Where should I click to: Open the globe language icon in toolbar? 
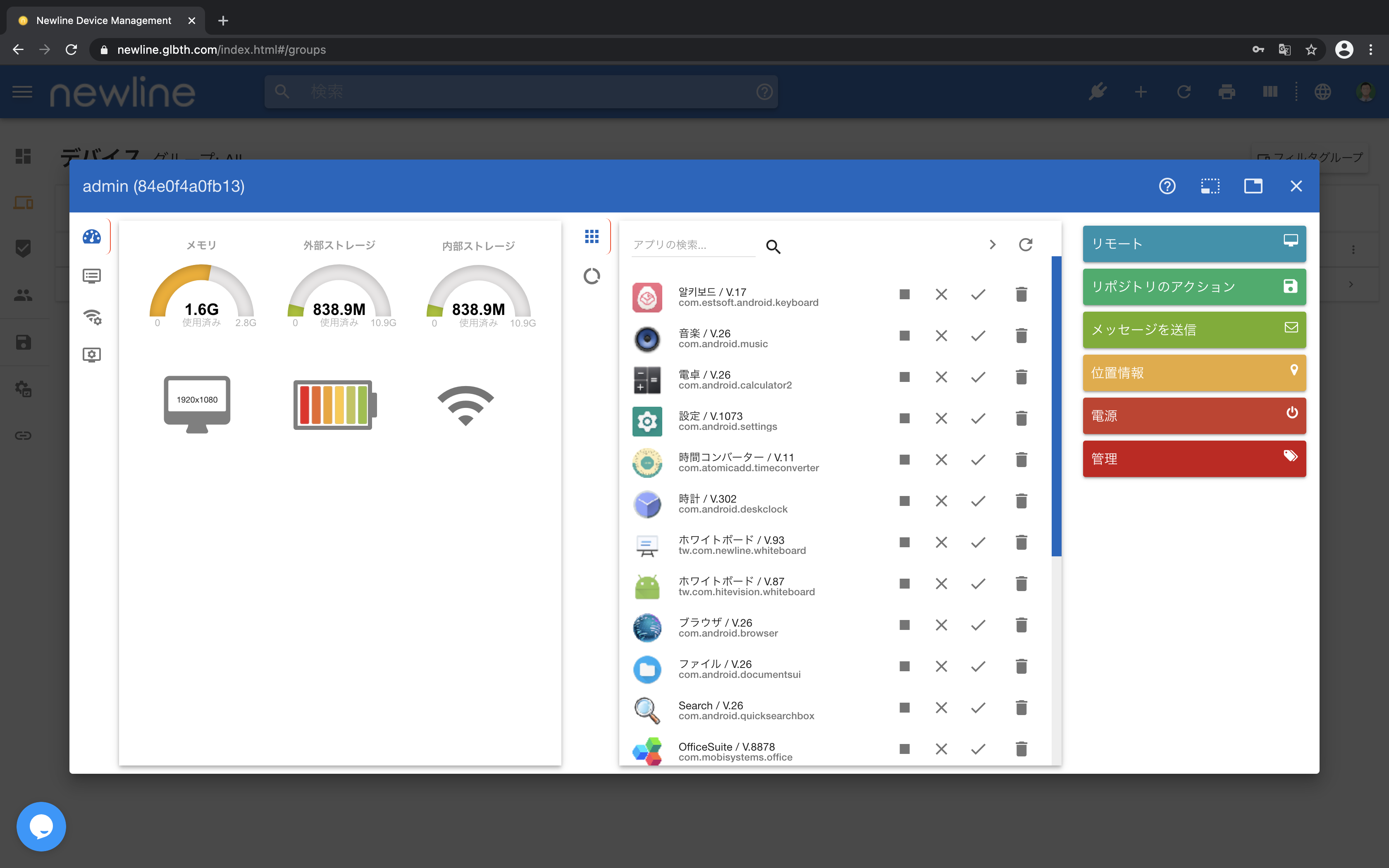click(1322, 92)
